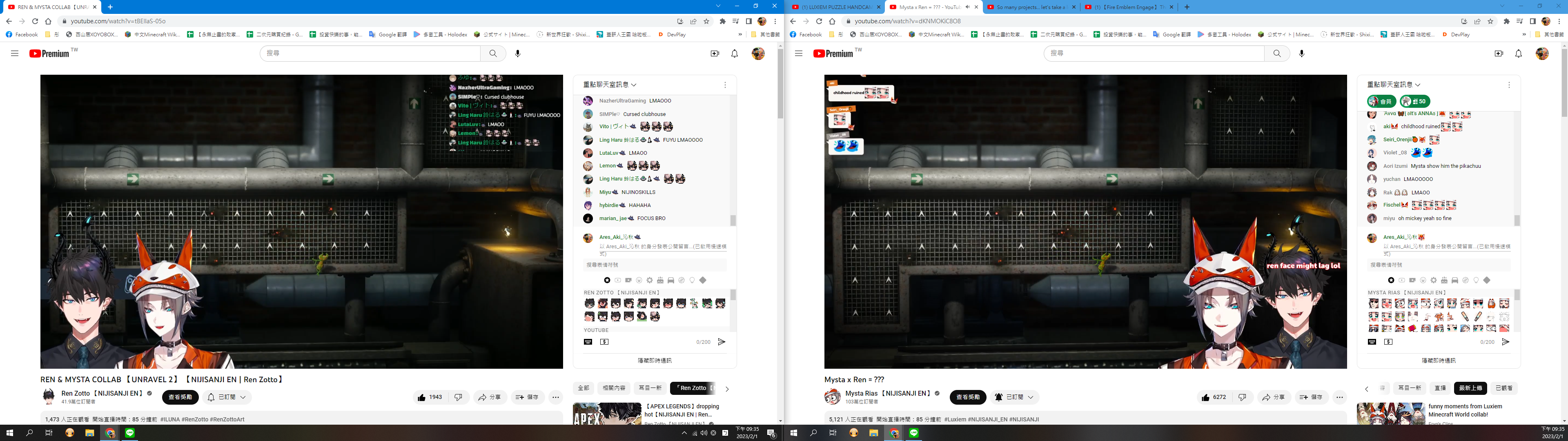Open Holodex bookmark in left window
The width and height of the screenshot is (1568, 441).
(x=440, y=35)
